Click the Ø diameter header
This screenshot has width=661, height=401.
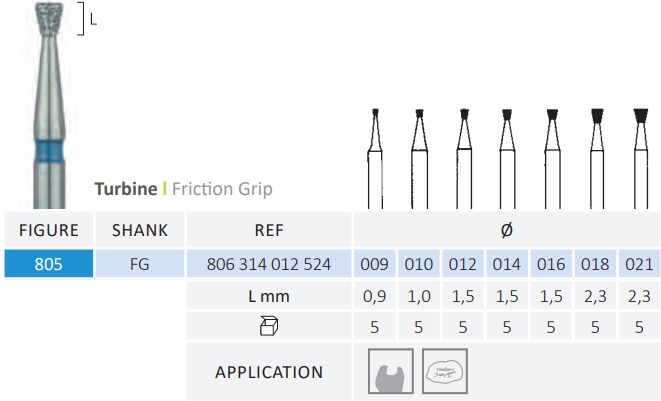[507, 230]
